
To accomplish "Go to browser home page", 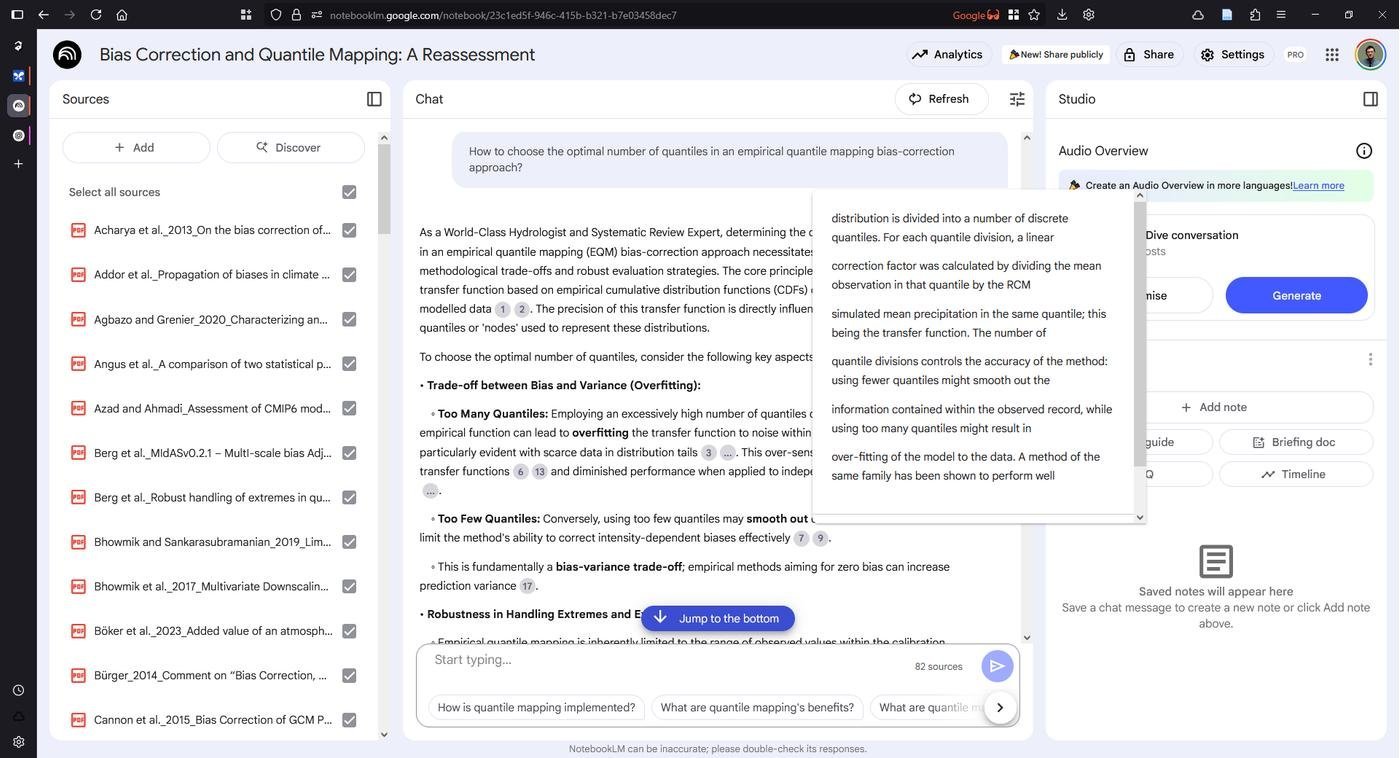I will pos(122,15).
